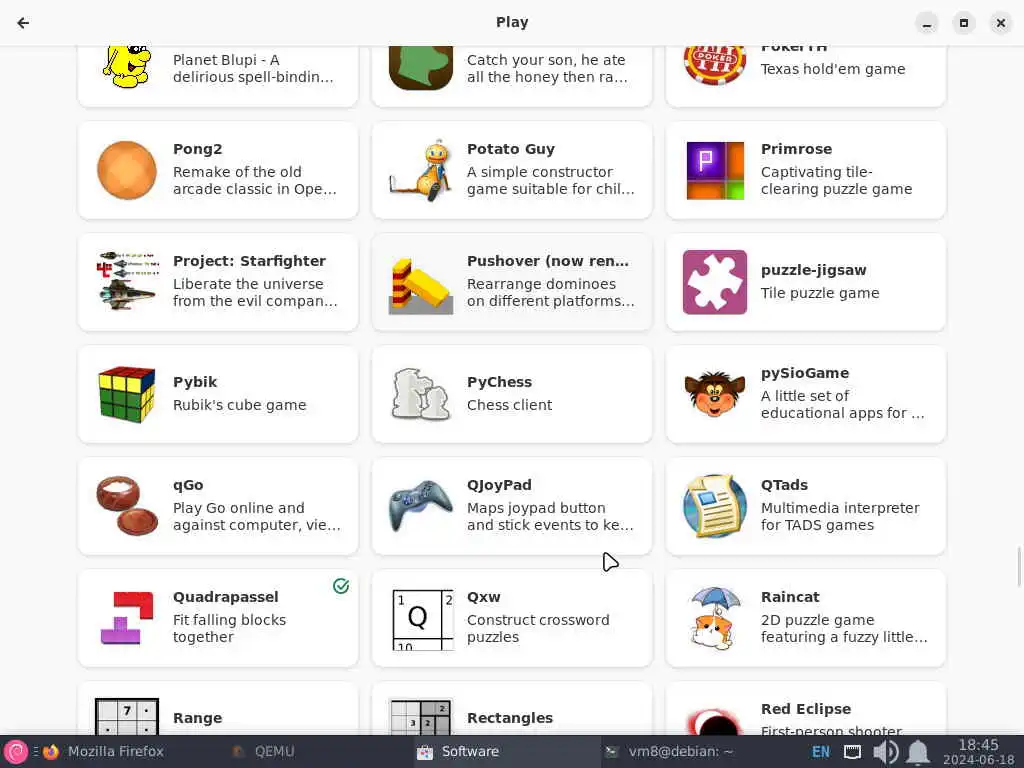Click the 18:45 clock in the taskbar
1024x768 pixels.
point(978,752)
